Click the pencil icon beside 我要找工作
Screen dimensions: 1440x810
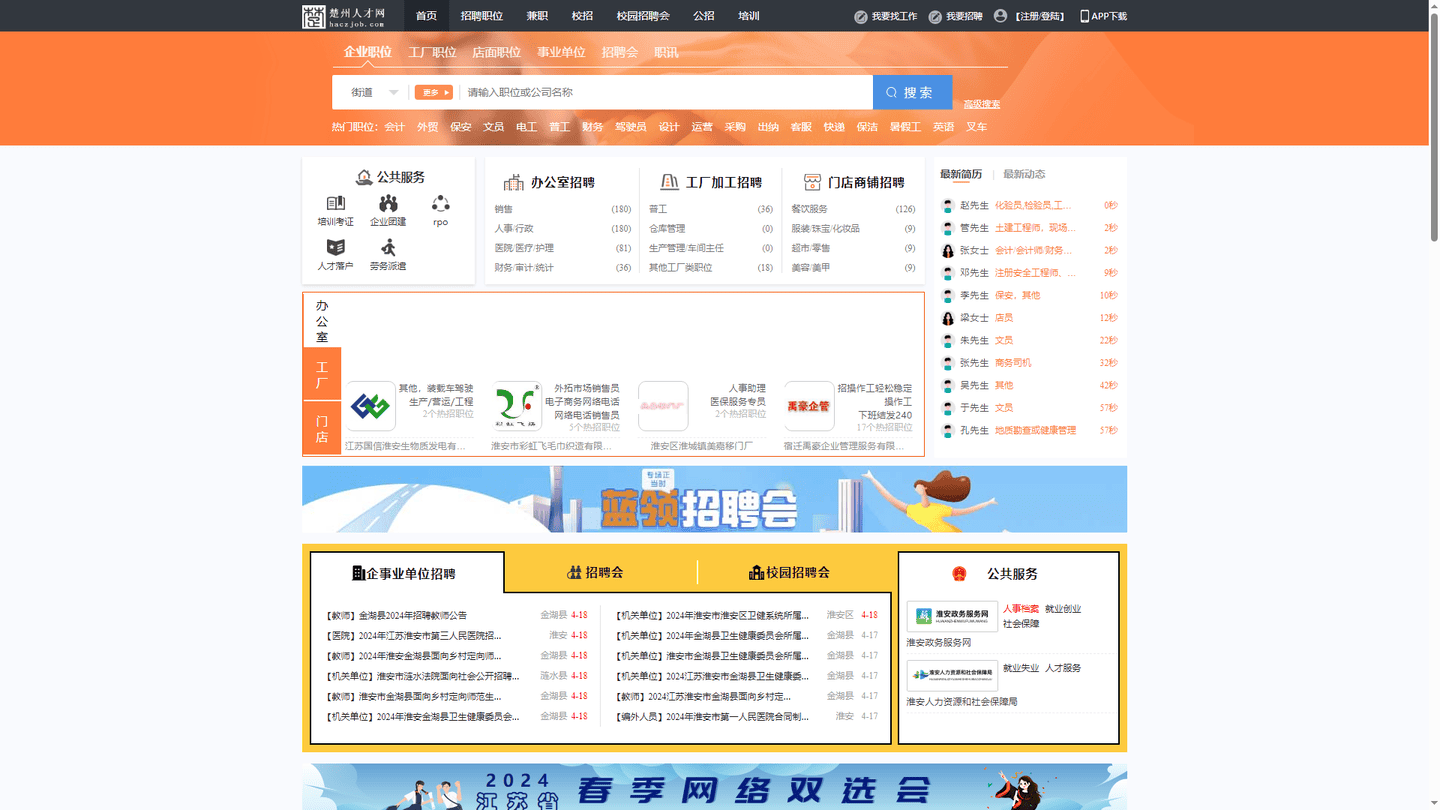pyautogui.click(x=861, y=16)
